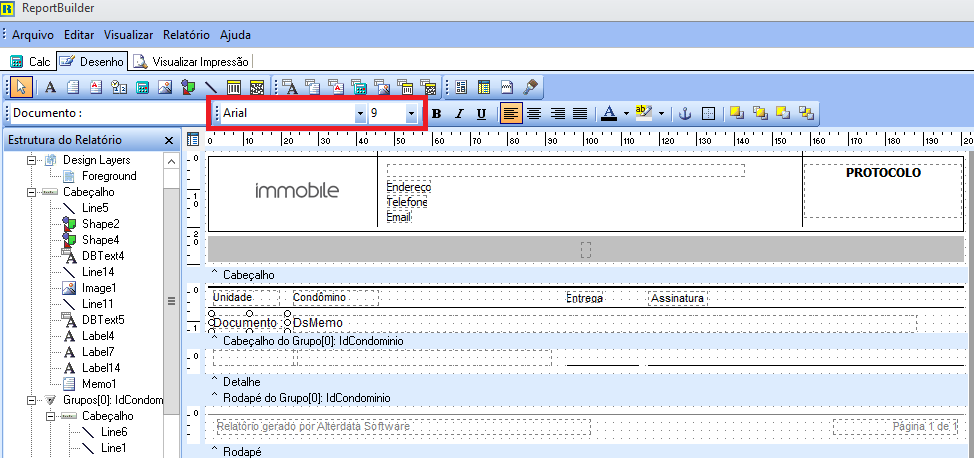This screenshot has width=974, height=458.
Task: Toggle Bold formatting
Action: tap(436, 114)
